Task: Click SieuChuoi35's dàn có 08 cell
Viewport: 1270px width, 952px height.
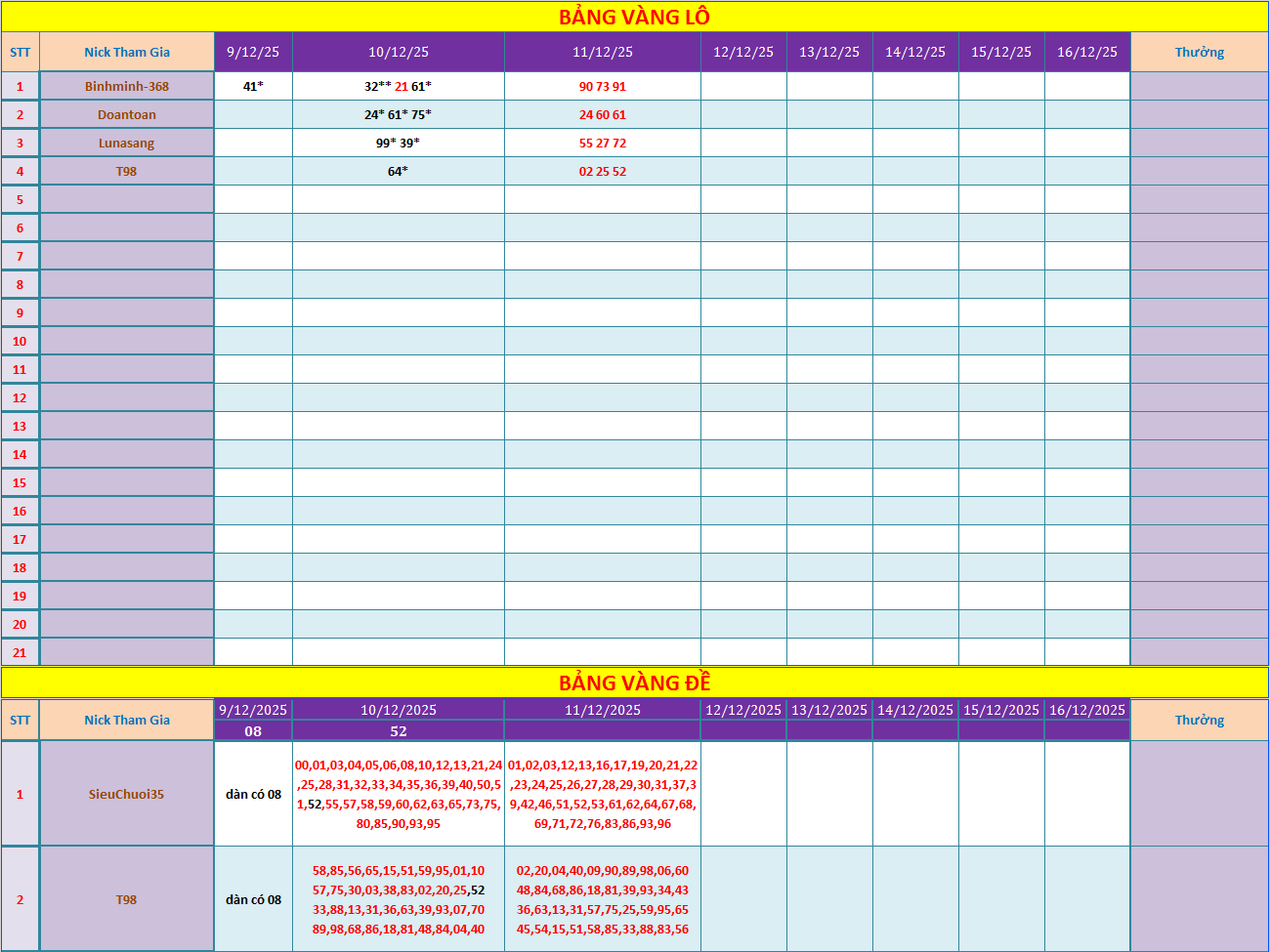Action: click(253, 794)
